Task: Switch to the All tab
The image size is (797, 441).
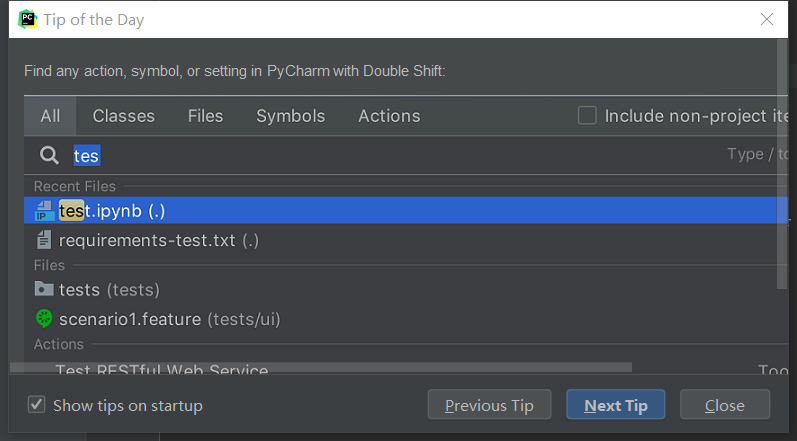Action: (50, 116)
